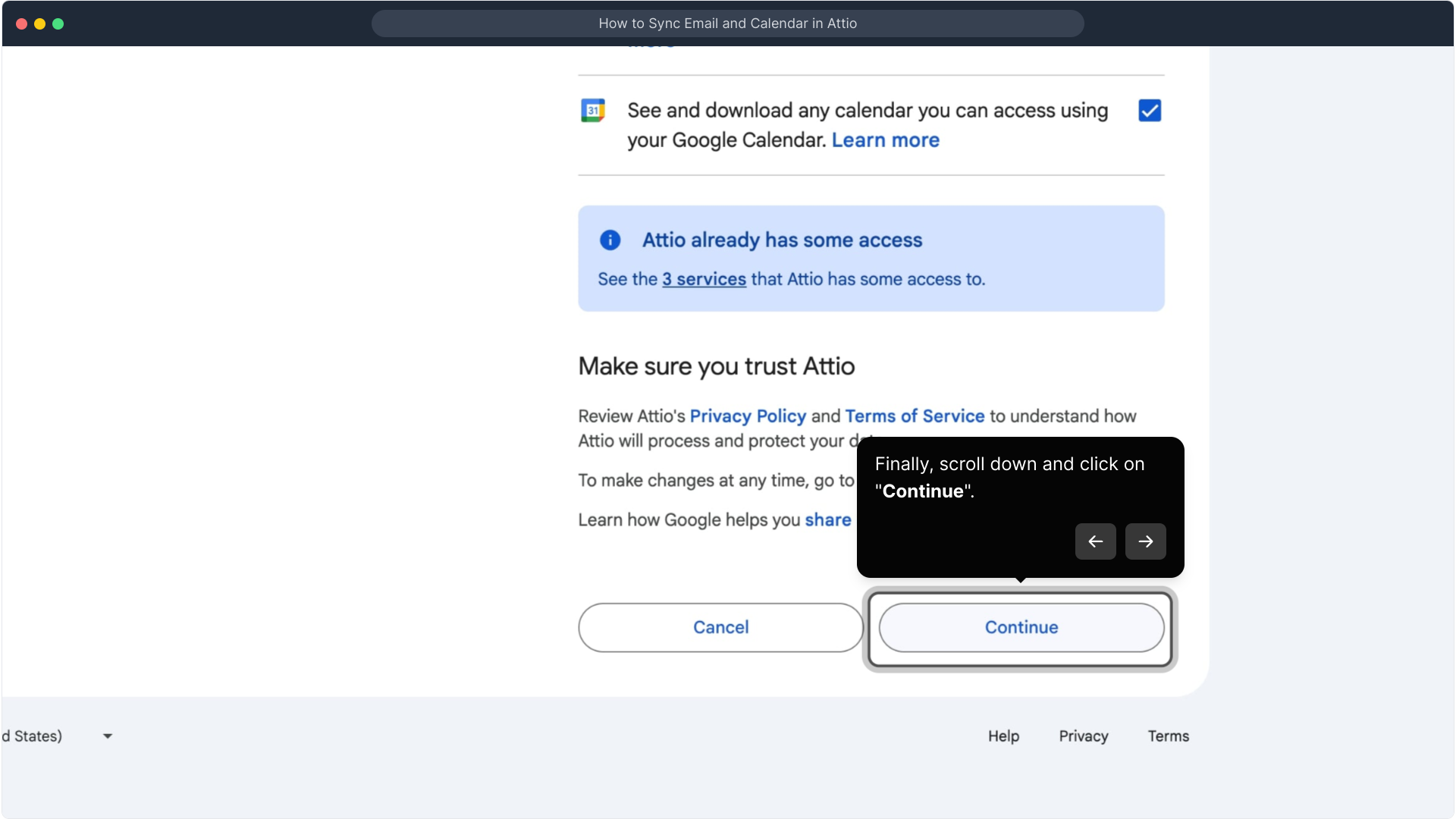
Task: Click the blue info icon
Action: click(610, 240)
